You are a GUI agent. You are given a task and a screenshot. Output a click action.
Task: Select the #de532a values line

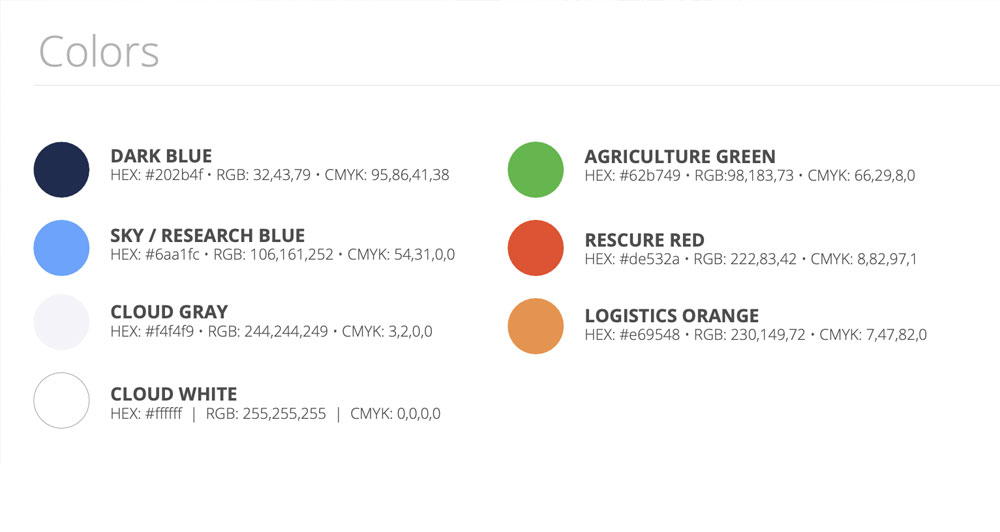(750, 259)
